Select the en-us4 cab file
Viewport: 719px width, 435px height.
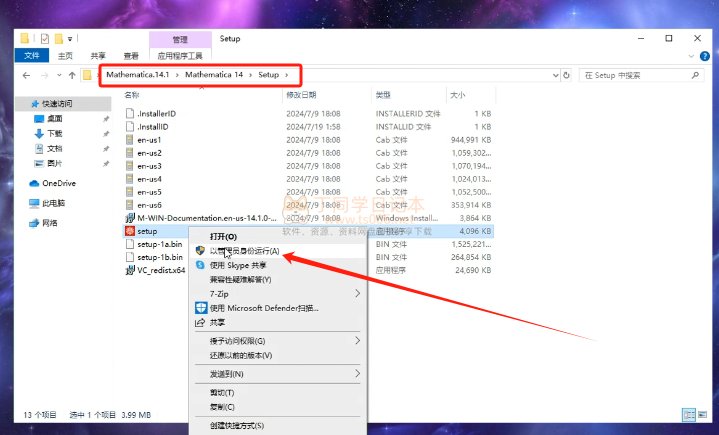[x=149, y=179]
